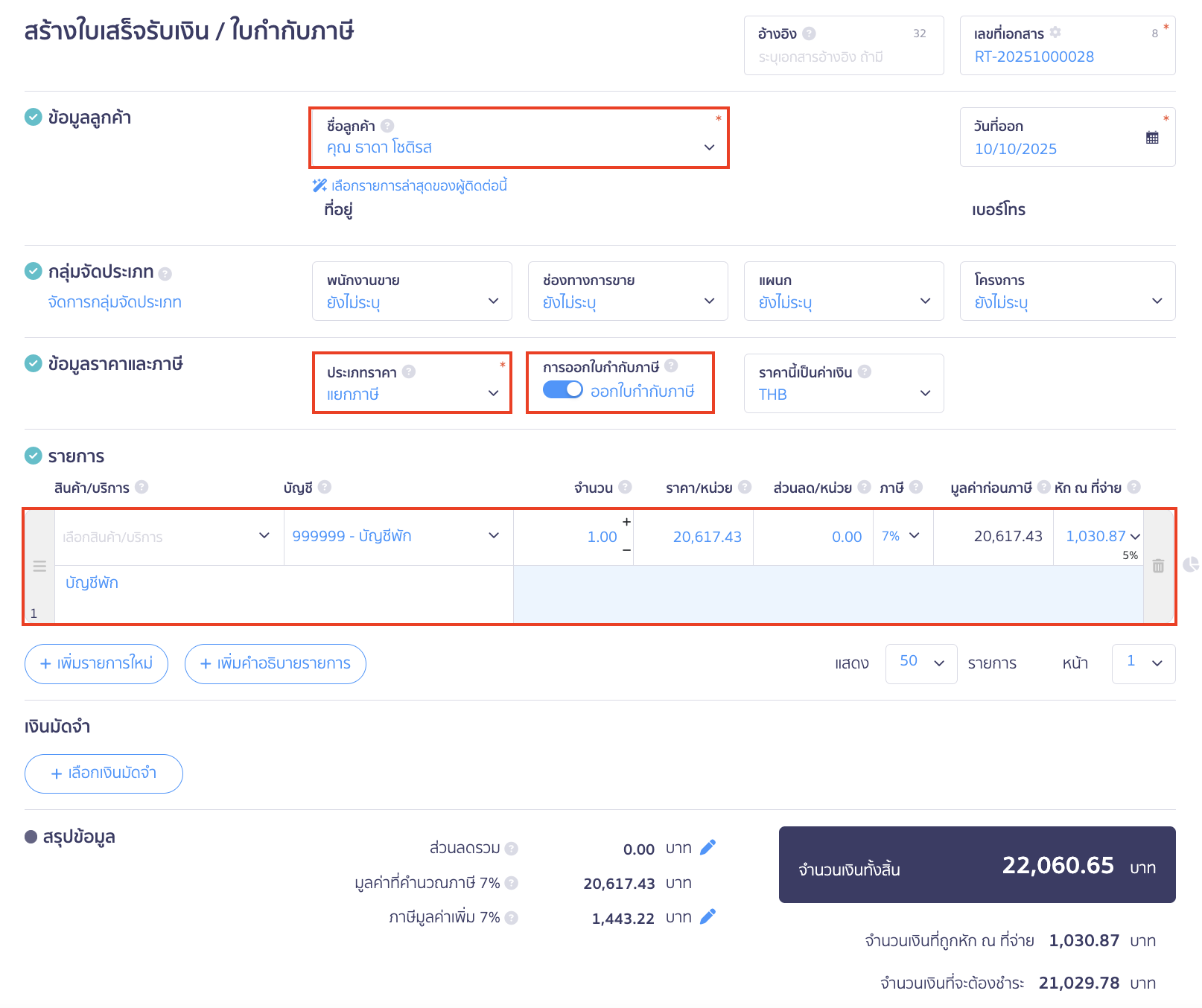
Task: Click the help icon beside หัก ณ ที่จ่าย header
Action: tap(1133, 487)
